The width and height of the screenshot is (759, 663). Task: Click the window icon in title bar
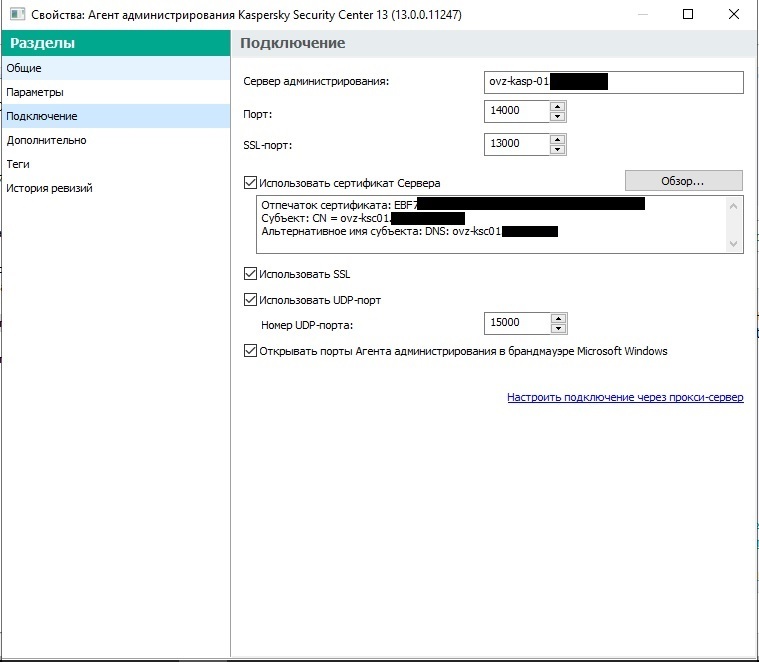[17, 14]
